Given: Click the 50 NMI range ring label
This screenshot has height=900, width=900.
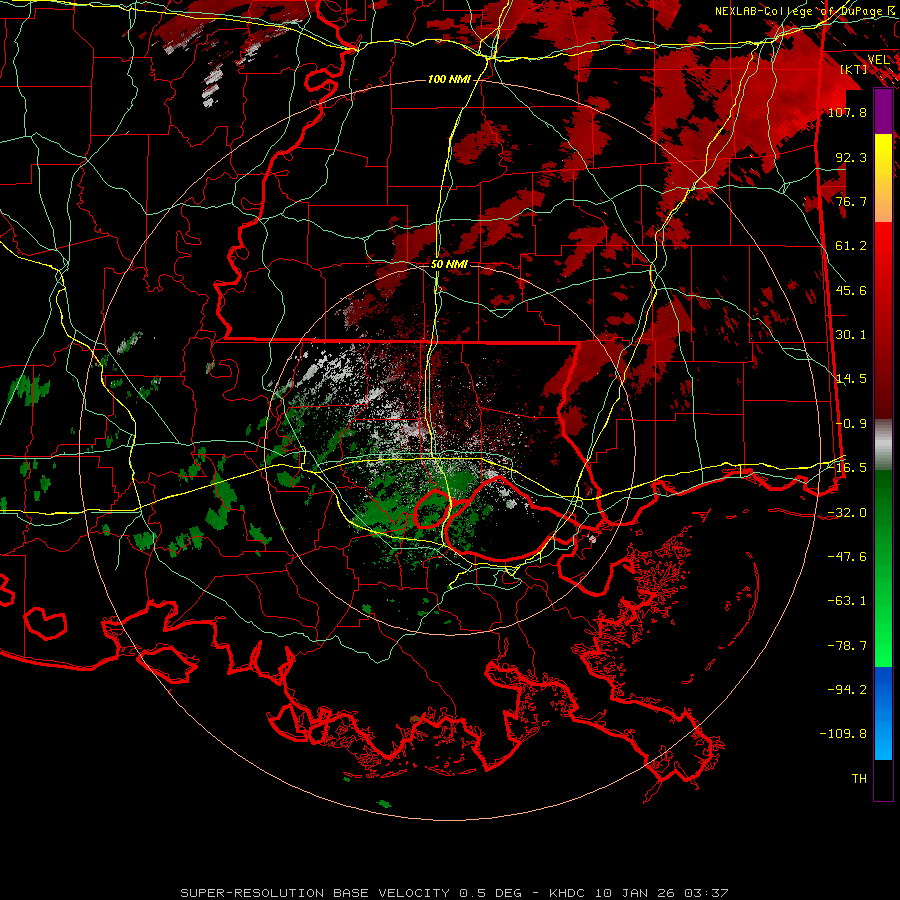Looking at the screenshot, I should [x=449, y=265].
